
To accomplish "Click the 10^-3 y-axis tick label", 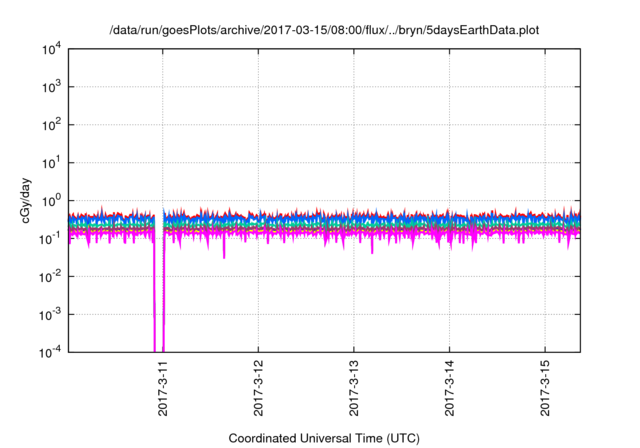I will (50, 315).
